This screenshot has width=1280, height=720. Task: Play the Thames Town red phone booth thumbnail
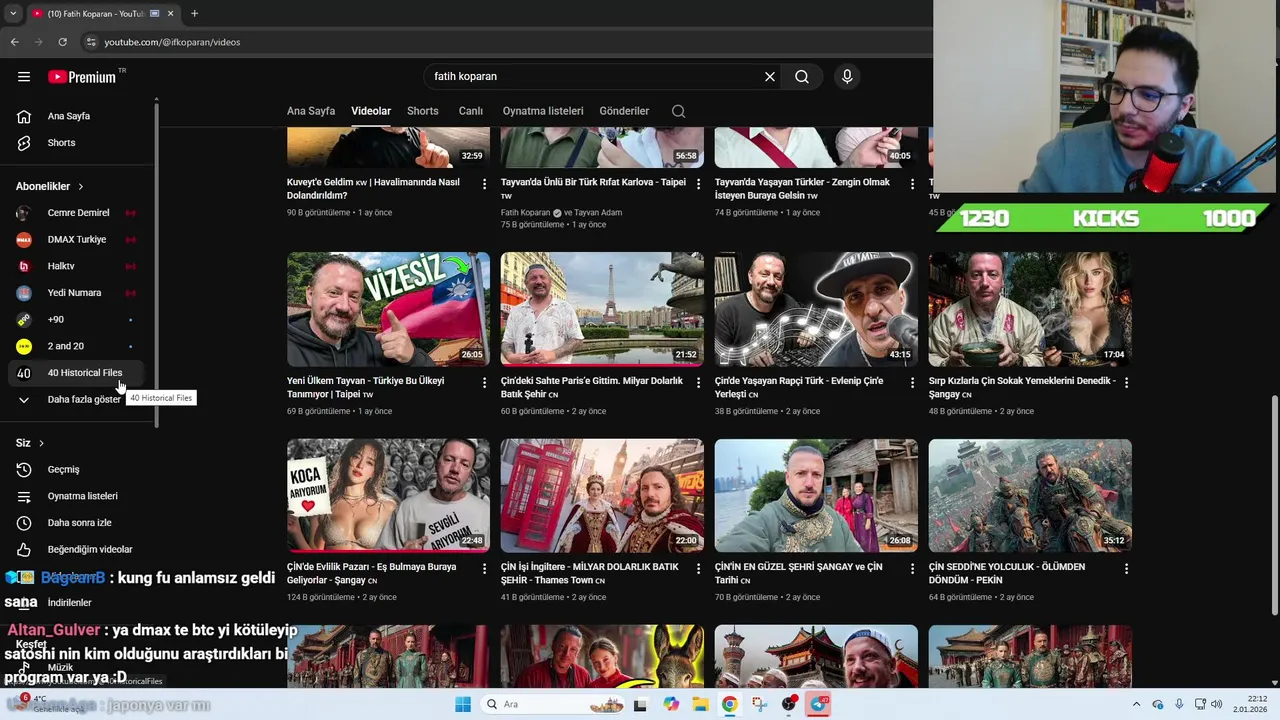602,495
